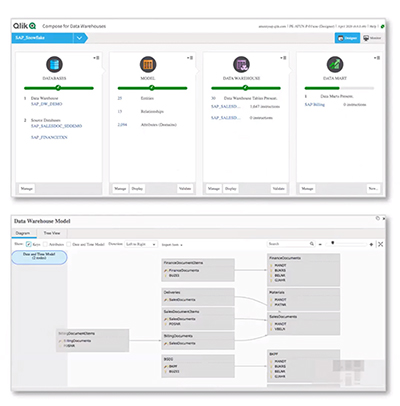Open the Databases panel options menu
The height and width of the screenshot is (406, 400).
pyautogui.click(x=96, y=58)
